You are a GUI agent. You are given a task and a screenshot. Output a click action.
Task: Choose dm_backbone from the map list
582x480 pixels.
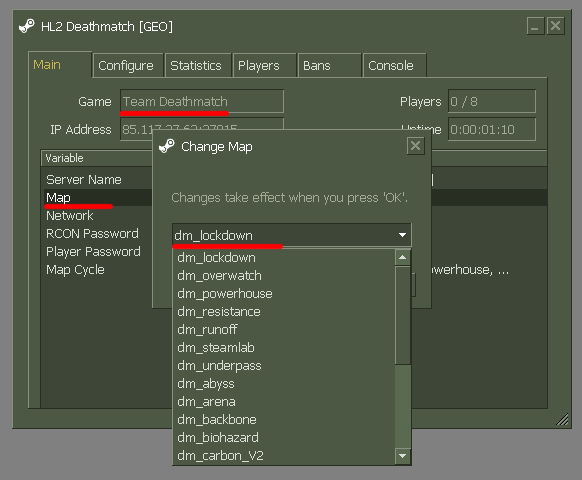tap(284, 420)
